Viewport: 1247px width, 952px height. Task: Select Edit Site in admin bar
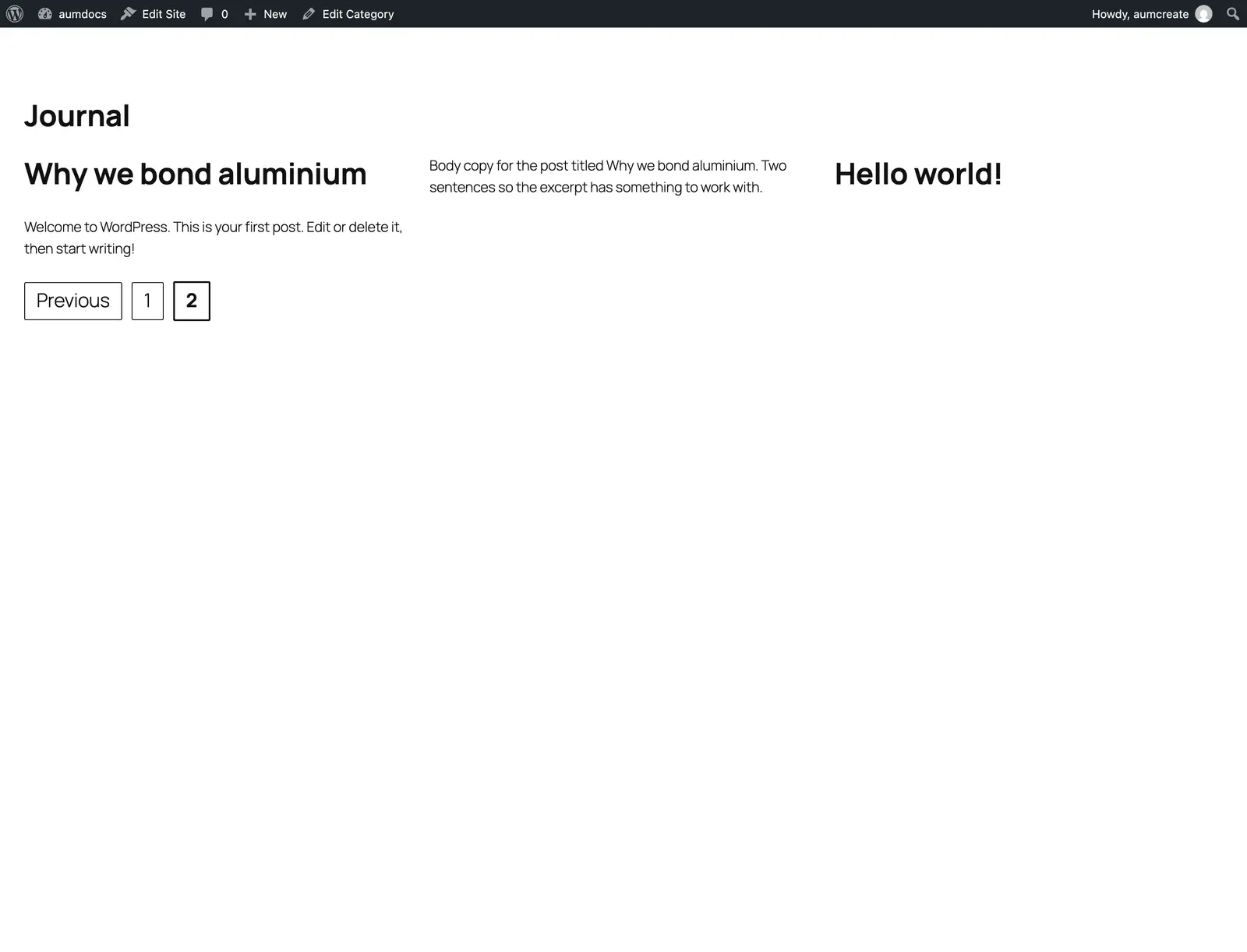pos(154,14)
